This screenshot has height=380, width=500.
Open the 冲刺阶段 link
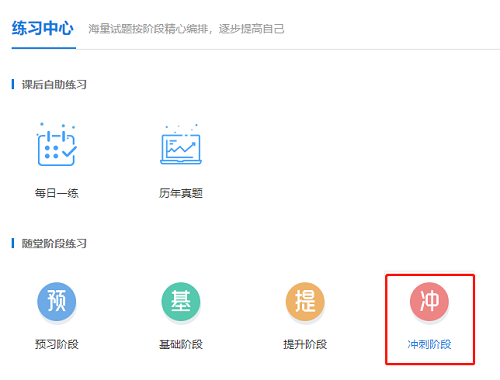click(429, 344)
